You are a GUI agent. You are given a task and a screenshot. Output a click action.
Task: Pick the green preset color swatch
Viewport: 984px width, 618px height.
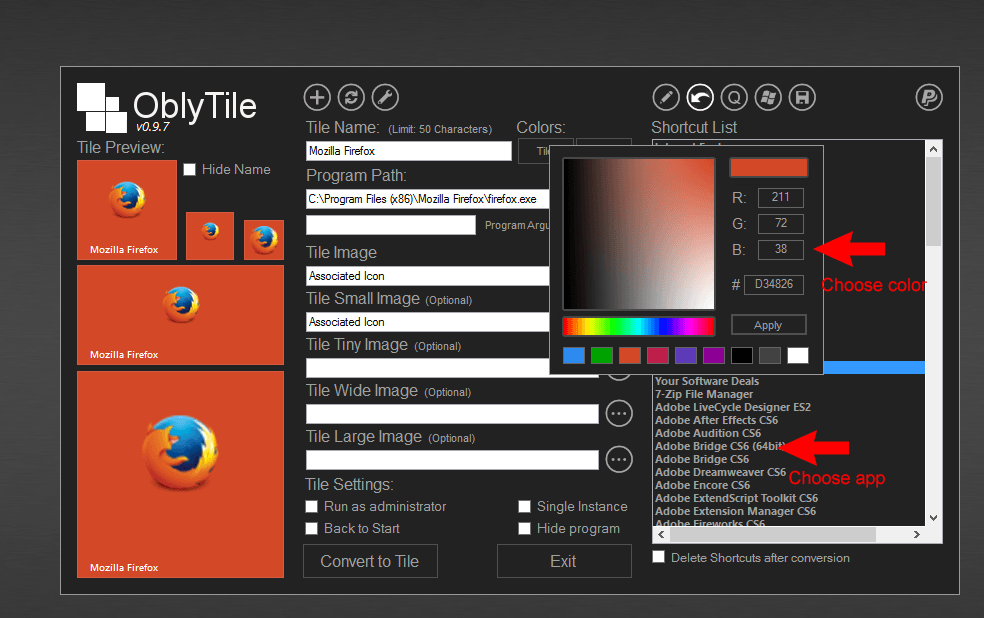click(x=601, y=355)
